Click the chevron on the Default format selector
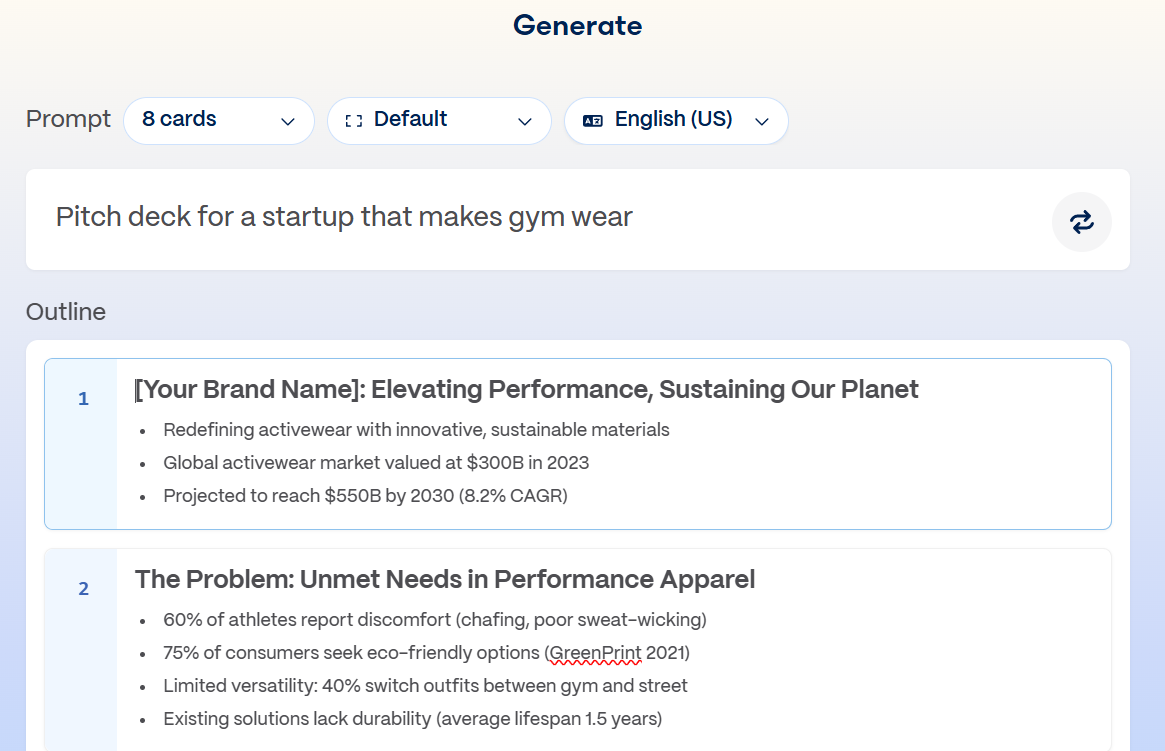 pyautogui.click(x=525, y=120)
